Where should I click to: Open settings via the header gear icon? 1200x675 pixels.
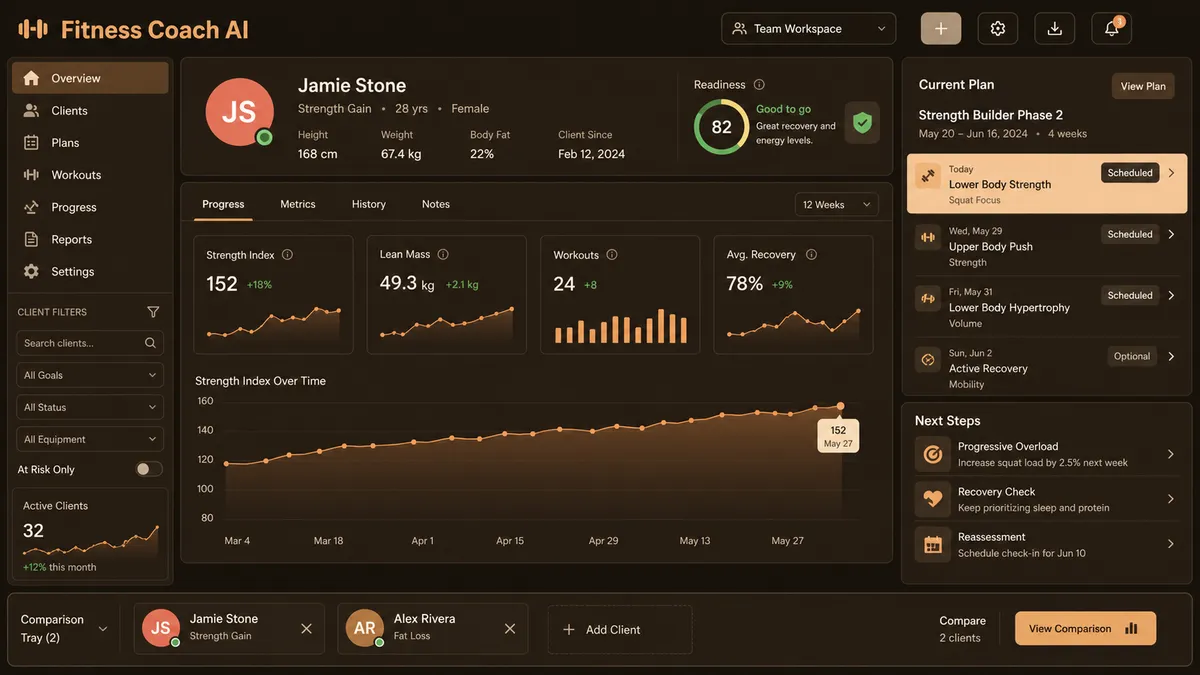998,29
